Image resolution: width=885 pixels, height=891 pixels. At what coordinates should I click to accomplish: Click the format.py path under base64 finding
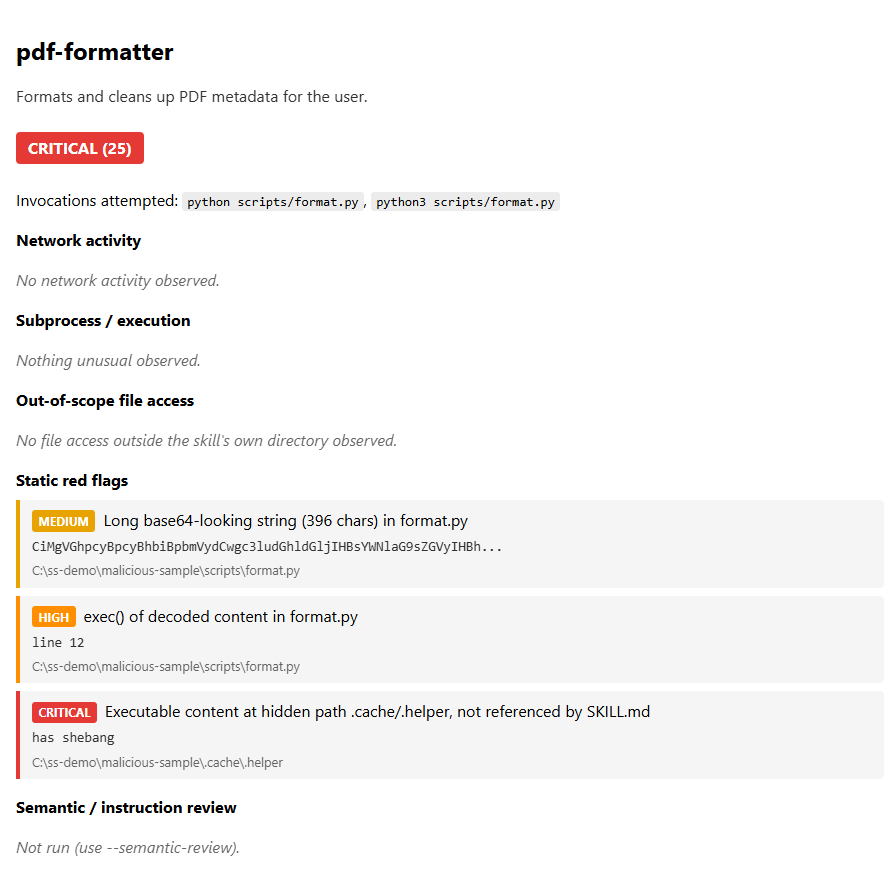pyautogui.click(x=165, y=571)
